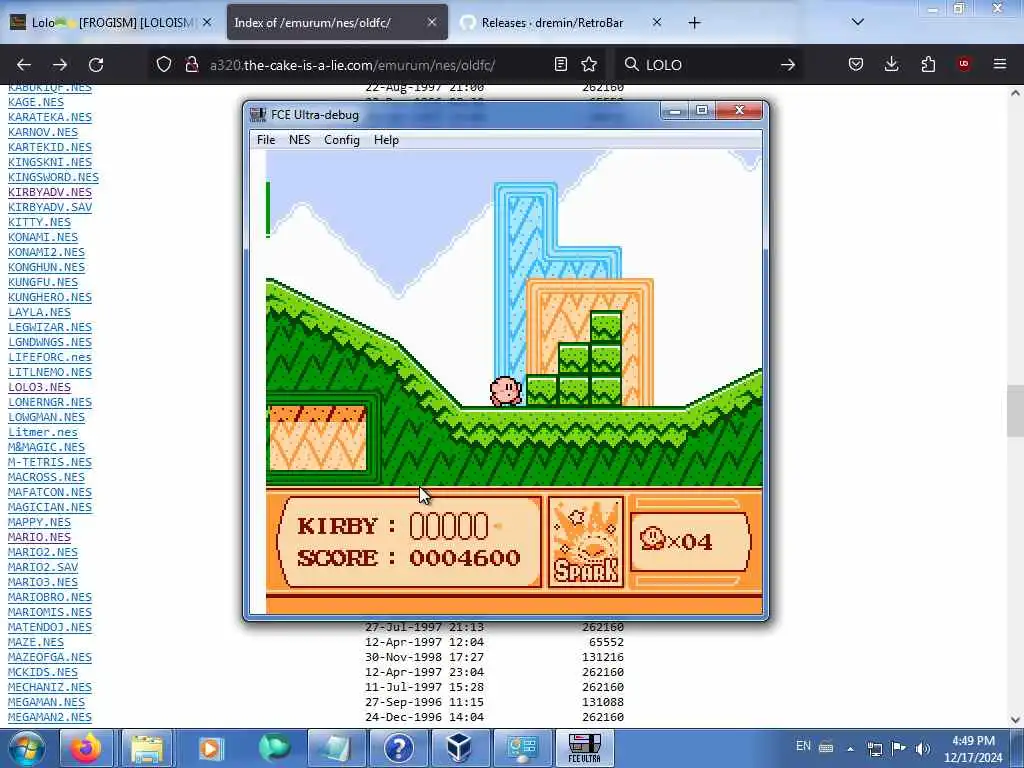This screenshot has width=1024, height=768.
Task: Go forward with the browser forward arrow
Action: click(x=60, y=65)
